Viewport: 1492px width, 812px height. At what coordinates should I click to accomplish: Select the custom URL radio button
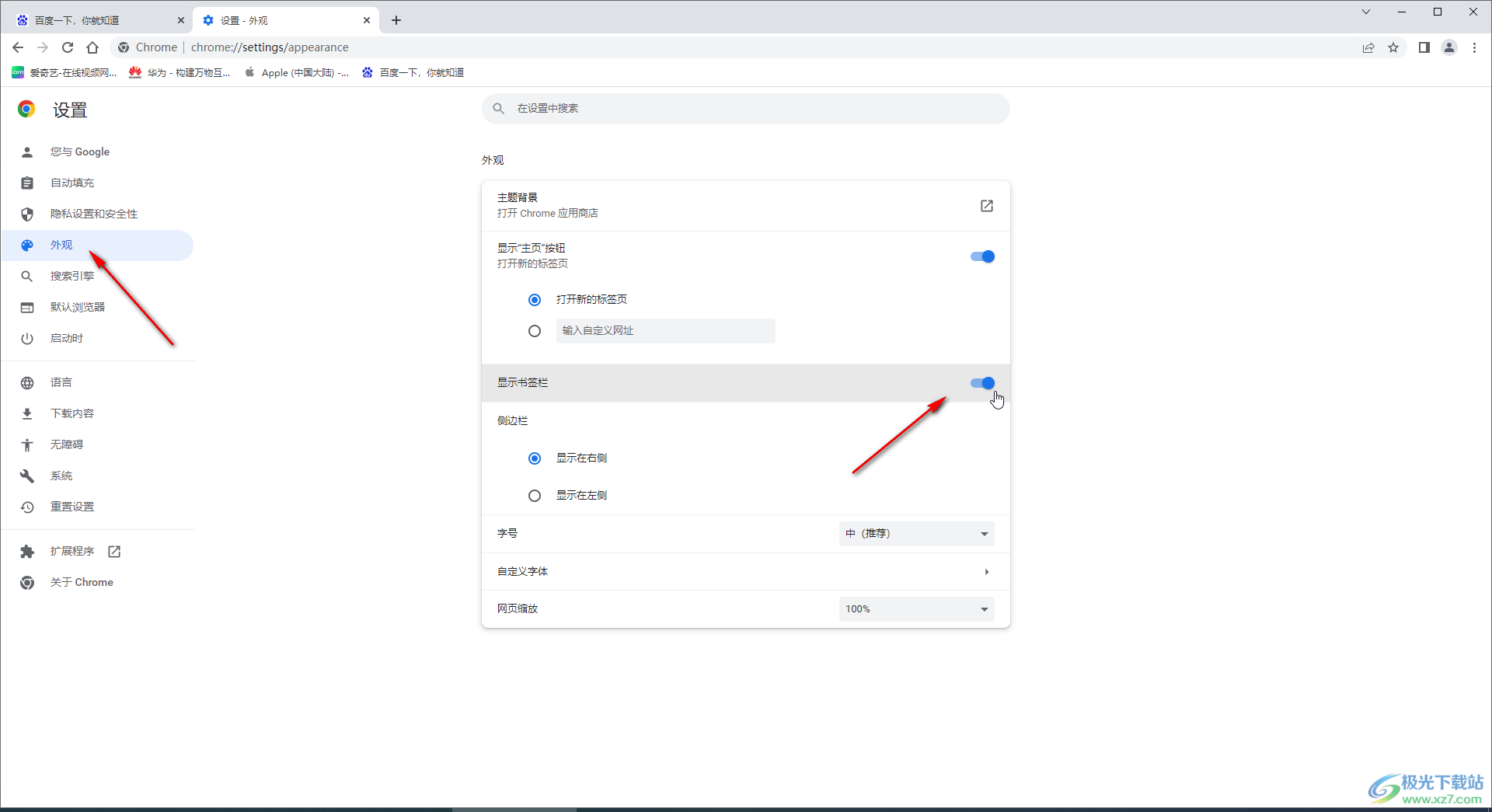(535, 331)
